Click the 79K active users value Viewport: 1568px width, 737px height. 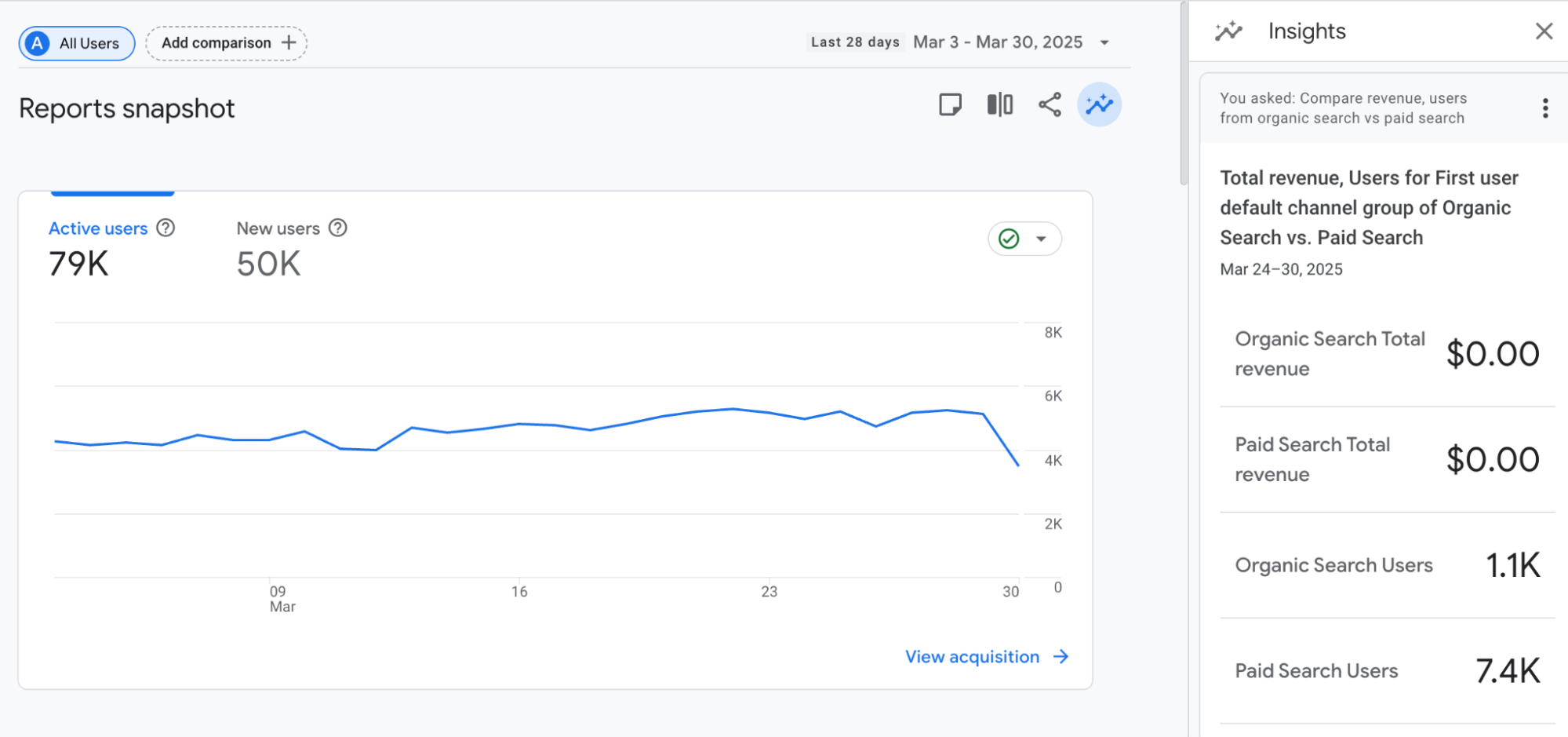pyautogui.click(x=78, y=264)
